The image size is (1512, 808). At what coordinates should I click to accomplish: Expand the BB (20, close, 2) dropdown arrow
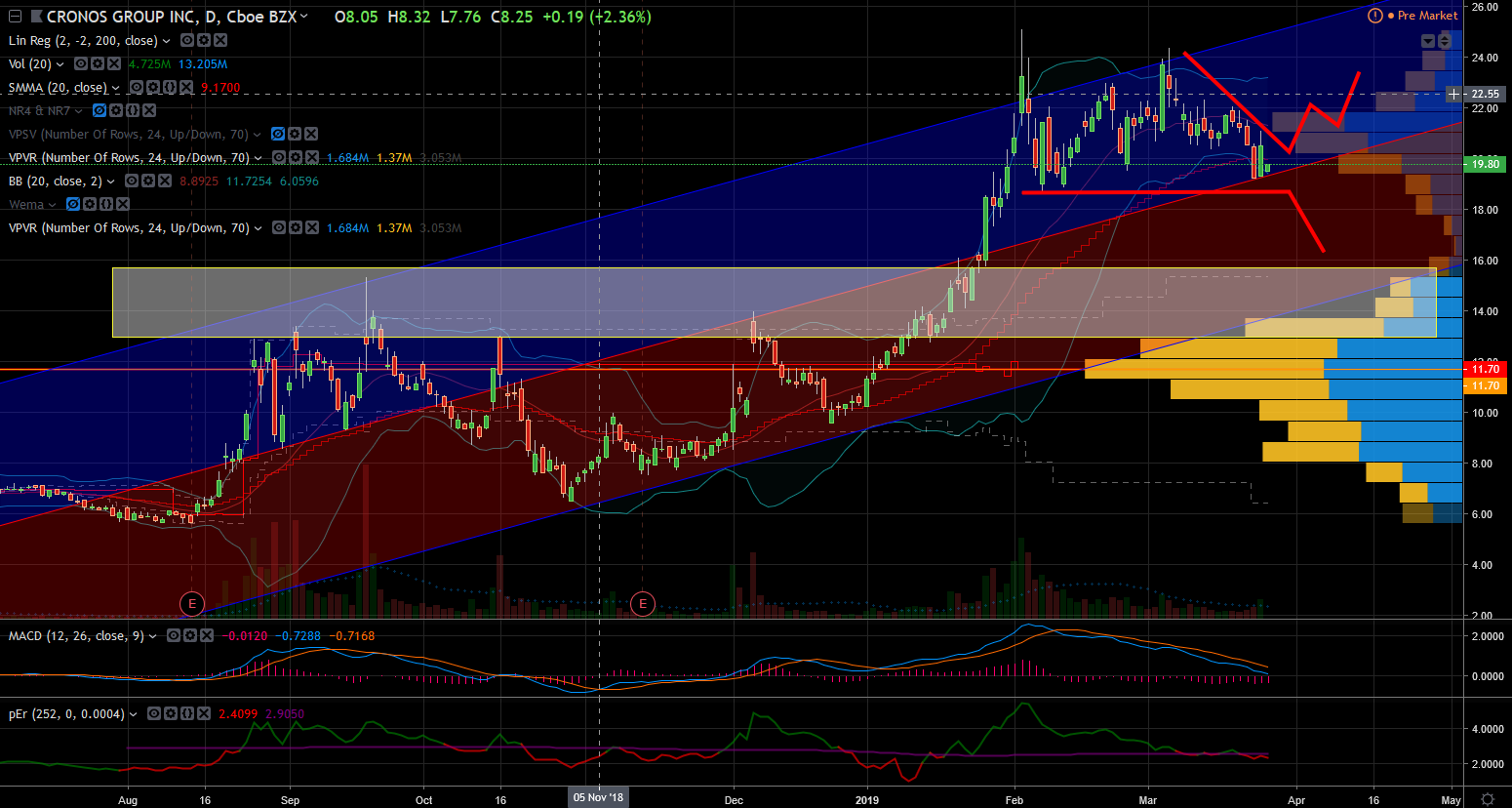tap(110, 182)
